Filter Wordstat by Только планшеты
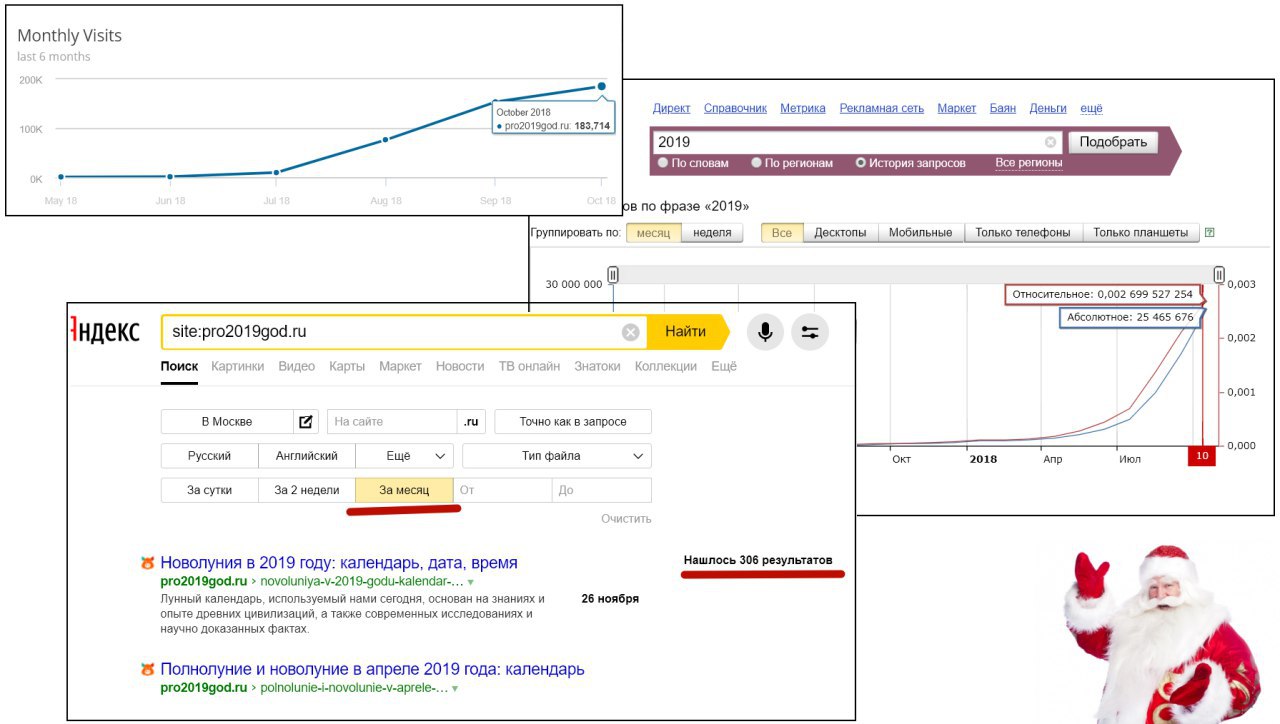 (x=1140, y=232)
